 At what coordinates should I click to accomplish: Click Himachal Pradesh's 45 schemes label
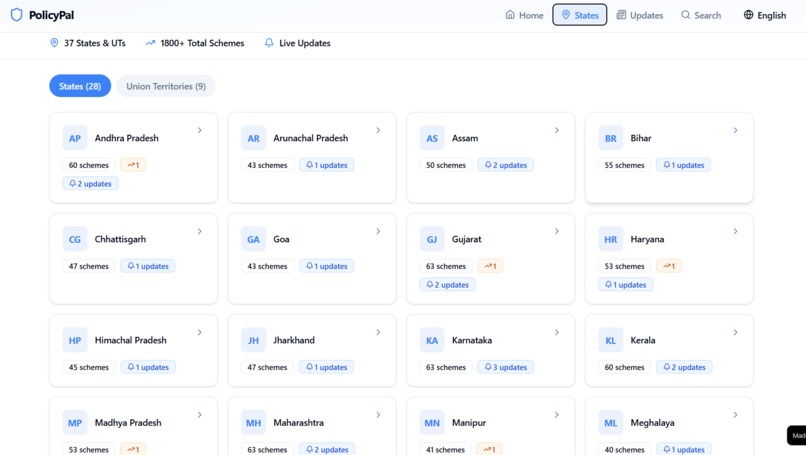[x=88, y=367]
